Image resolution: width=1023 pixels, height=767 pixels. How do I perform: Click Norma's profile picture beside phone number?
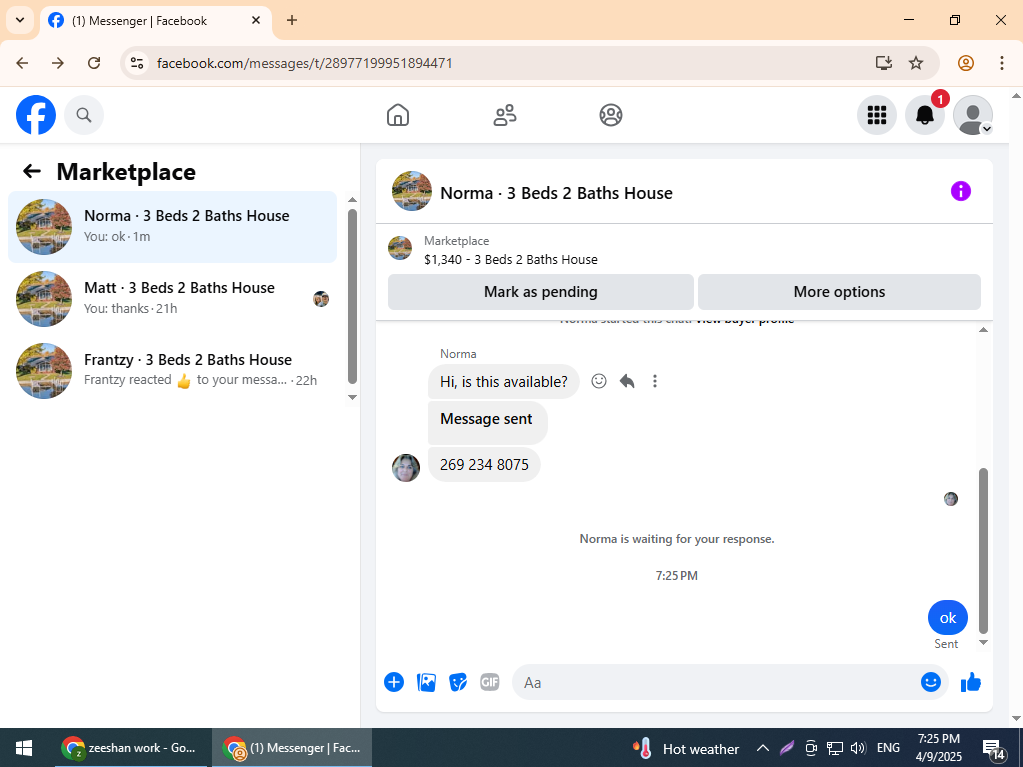(x=406, y=468)
